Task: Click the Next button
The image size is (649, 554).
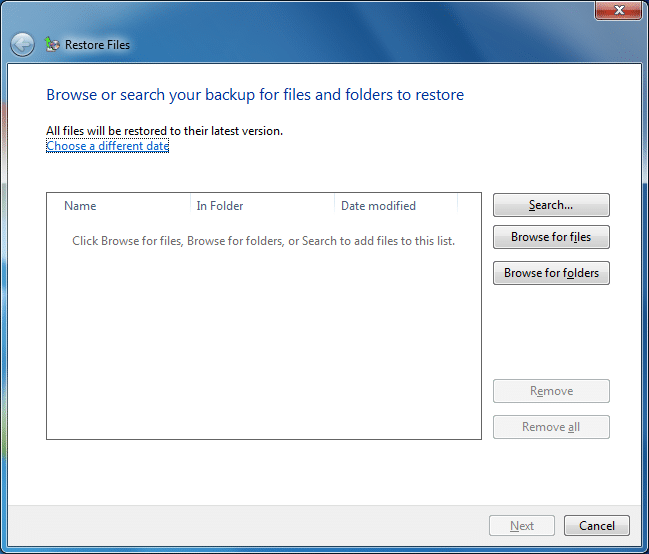Action: (522, 526)
